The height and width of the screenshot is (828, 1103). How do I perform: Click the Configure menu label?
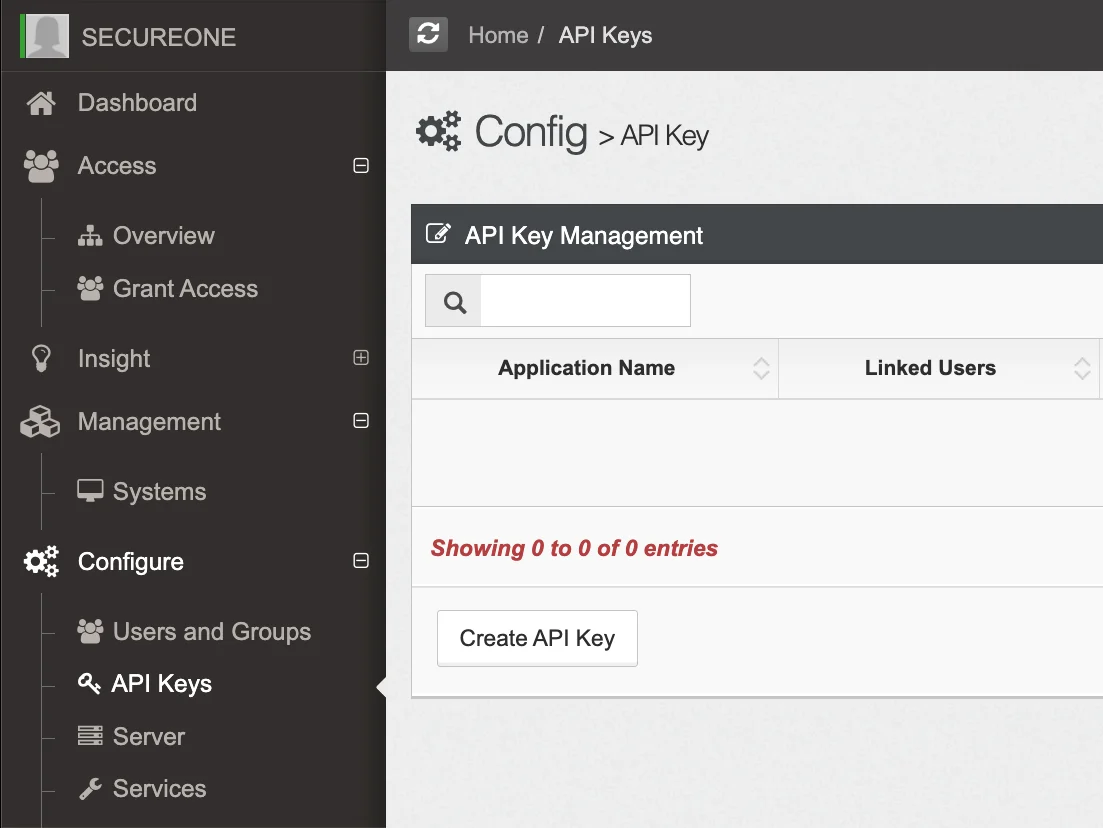pyautogui.click(x=131, y=561)
